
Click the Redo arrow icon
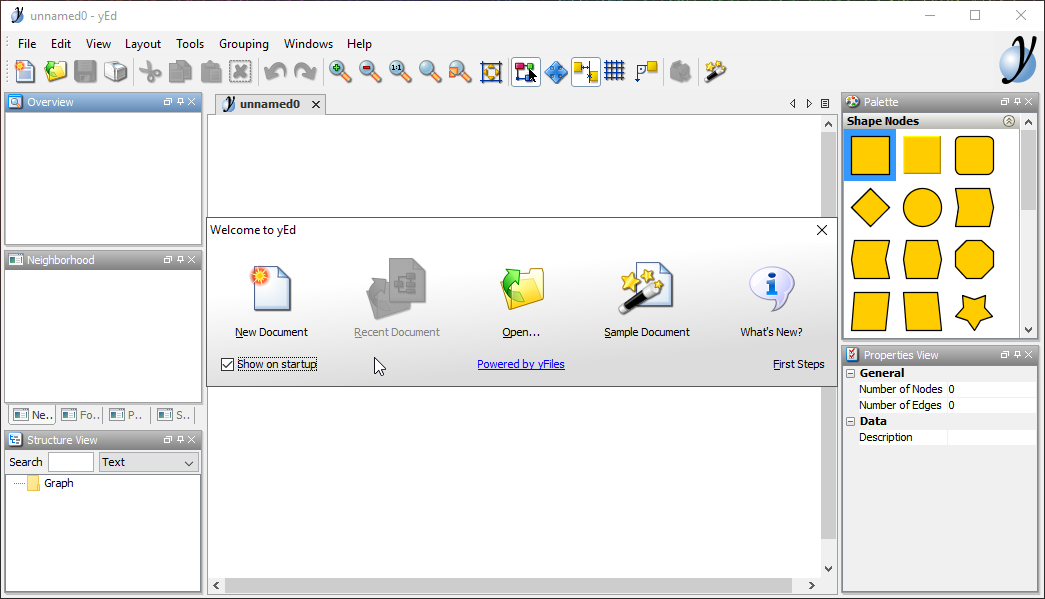click(305, 71)
